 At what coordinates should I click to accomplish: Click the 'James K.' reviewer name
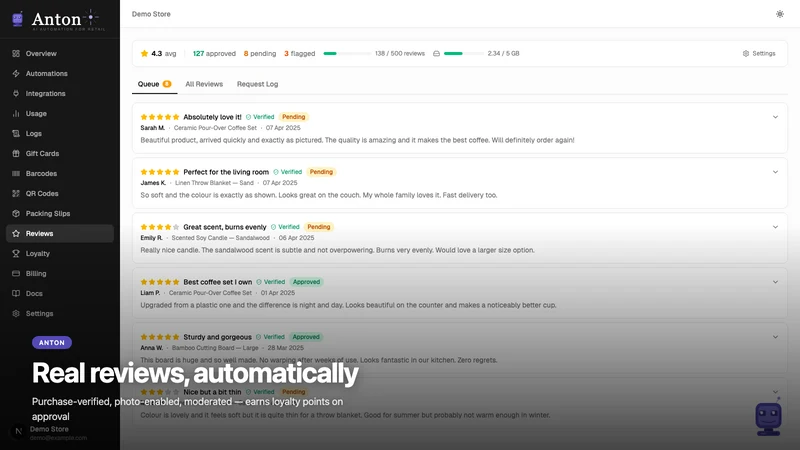coord(153,183)
